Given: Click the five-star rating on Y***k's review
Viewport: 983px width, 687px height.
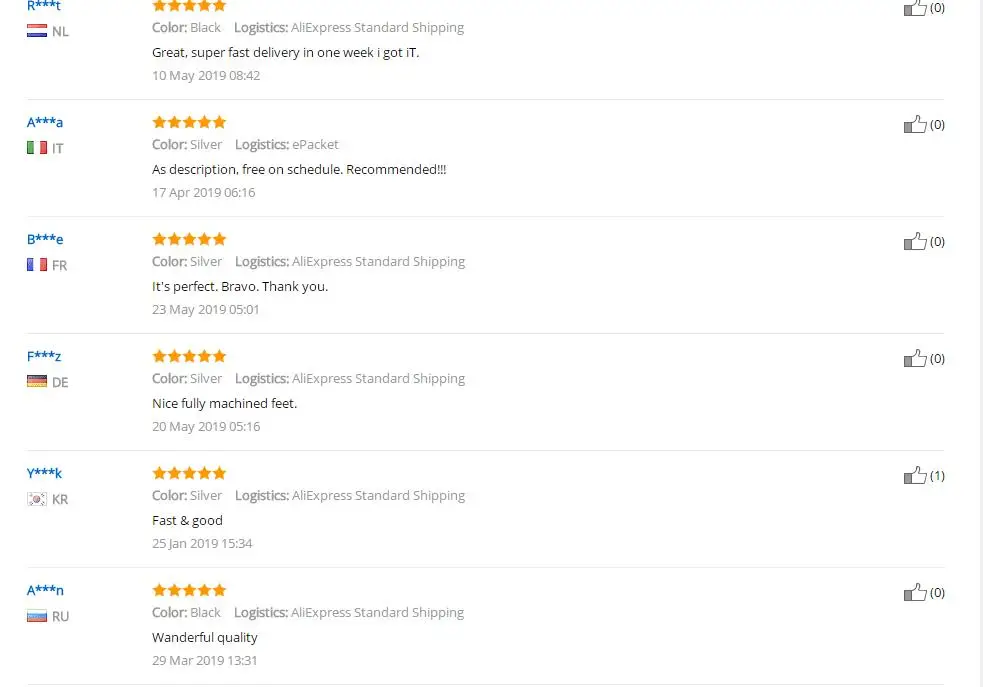Looking at the screenshot, I should (189, 473).
